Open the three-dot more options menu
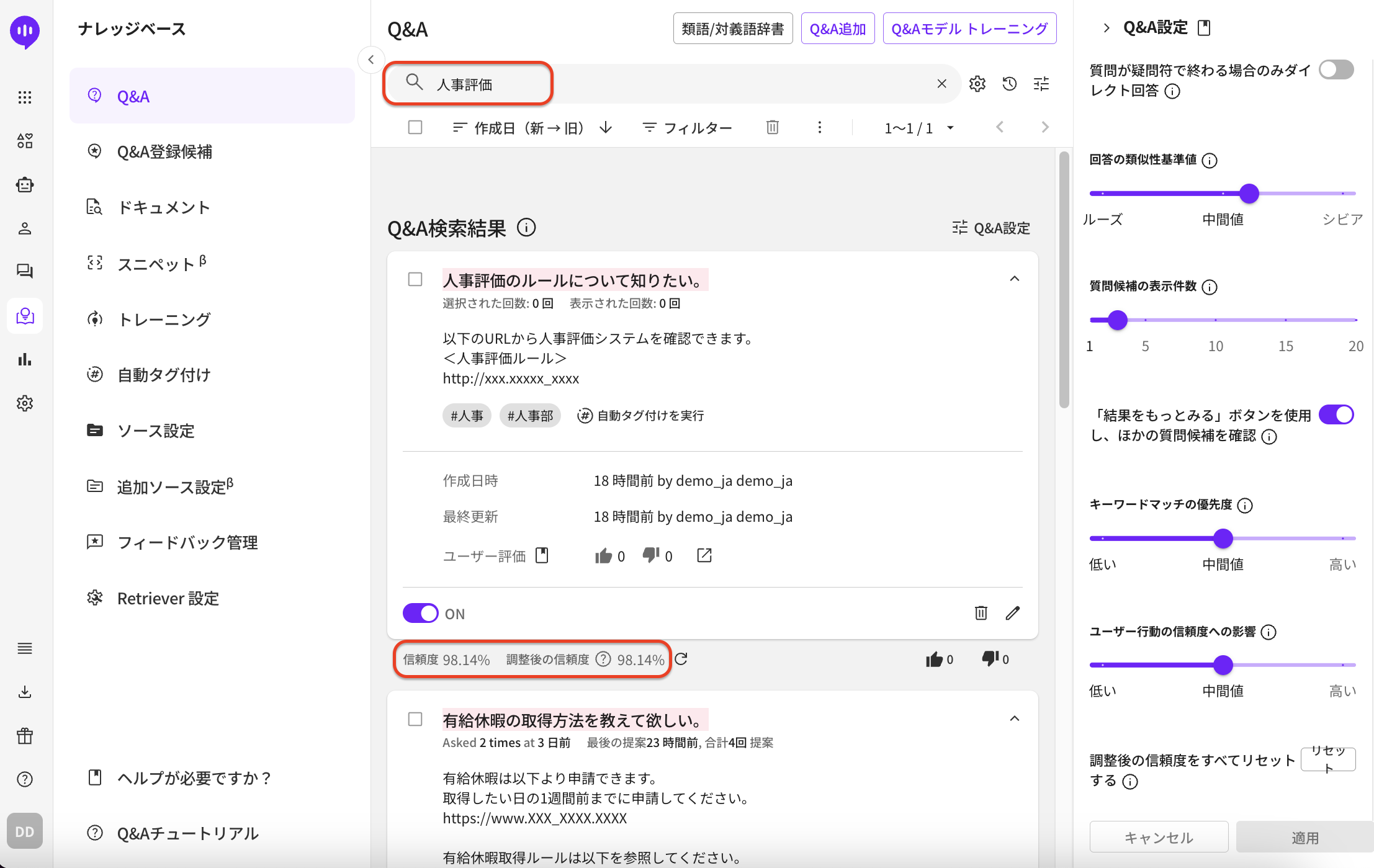Screen dimensions: 1374x868 pyautogui.click(x=819, y=127)
